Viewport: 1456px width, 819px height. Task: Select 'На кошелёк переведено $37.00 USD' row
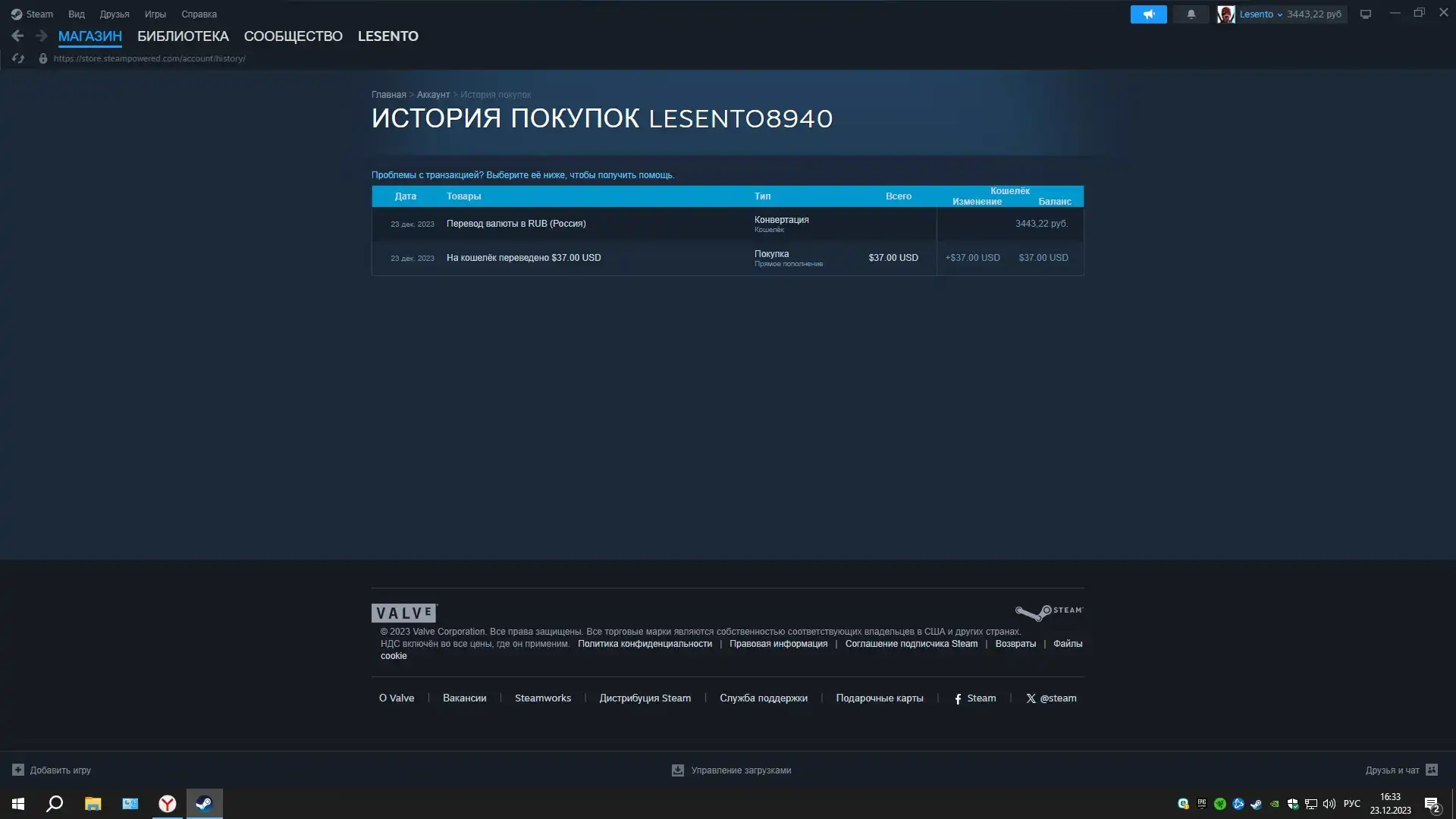727,258
